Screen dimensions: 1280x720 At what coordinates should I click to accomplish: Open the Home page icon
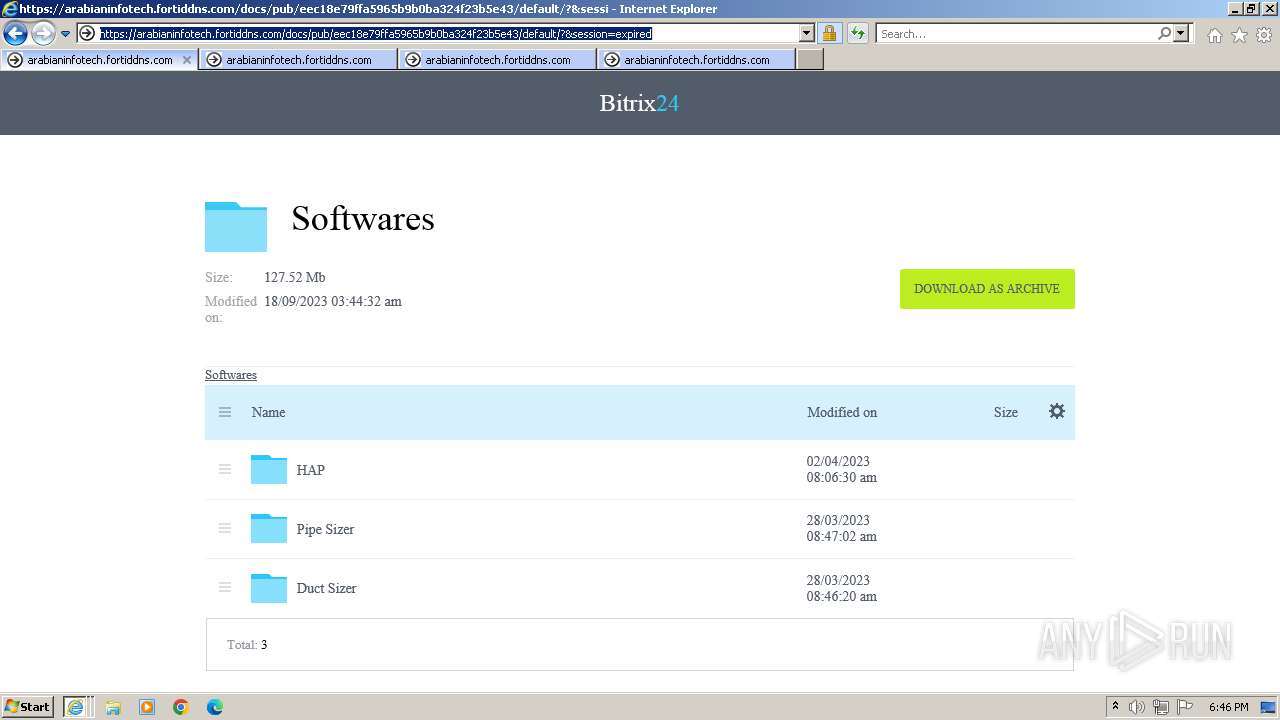[x=1214, y=35]
